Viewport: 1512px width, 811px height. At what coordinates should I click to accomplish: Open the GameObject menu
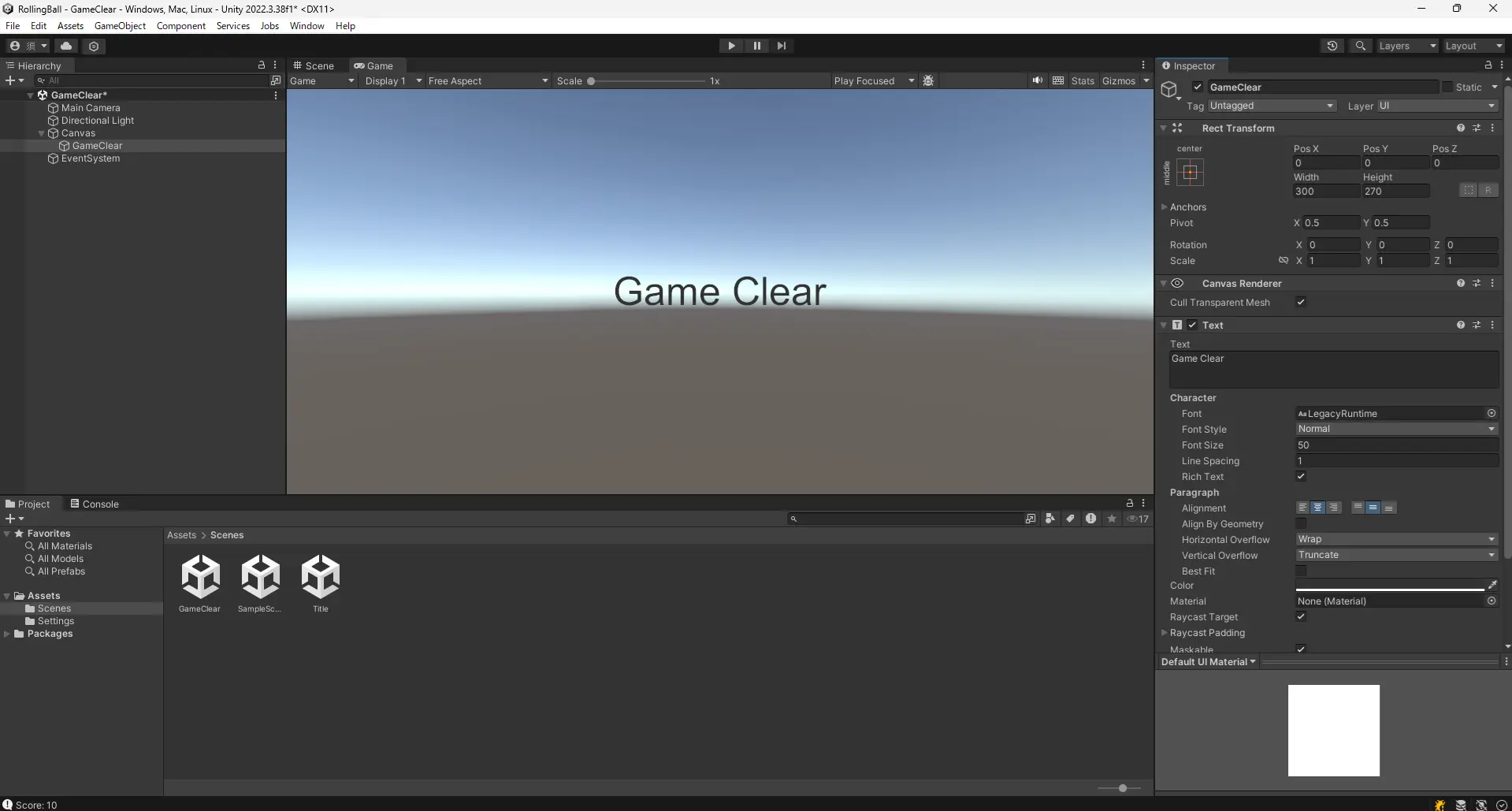coord(120,25)
